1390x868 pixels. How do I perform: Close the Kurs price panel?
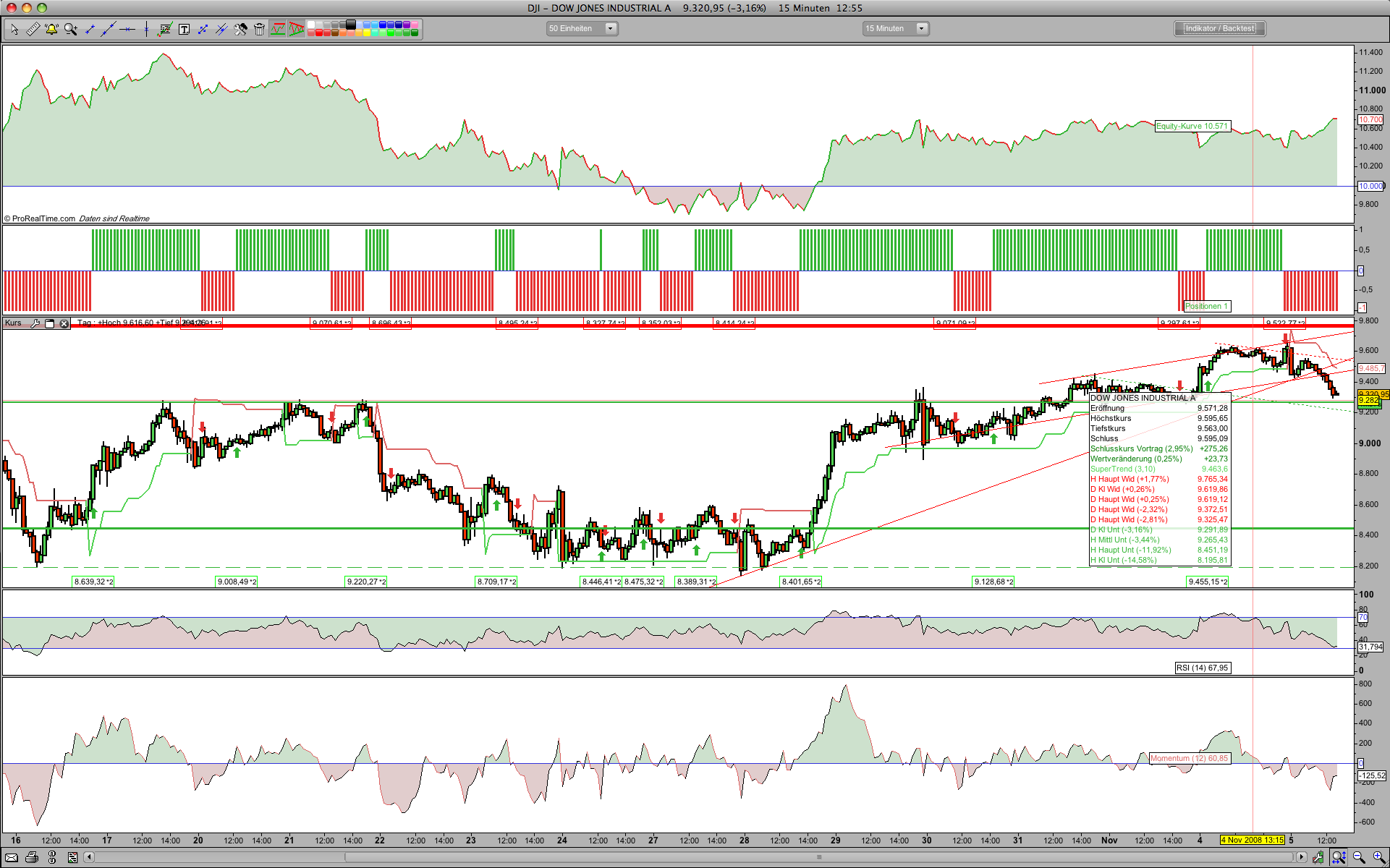tap(64, 323)
